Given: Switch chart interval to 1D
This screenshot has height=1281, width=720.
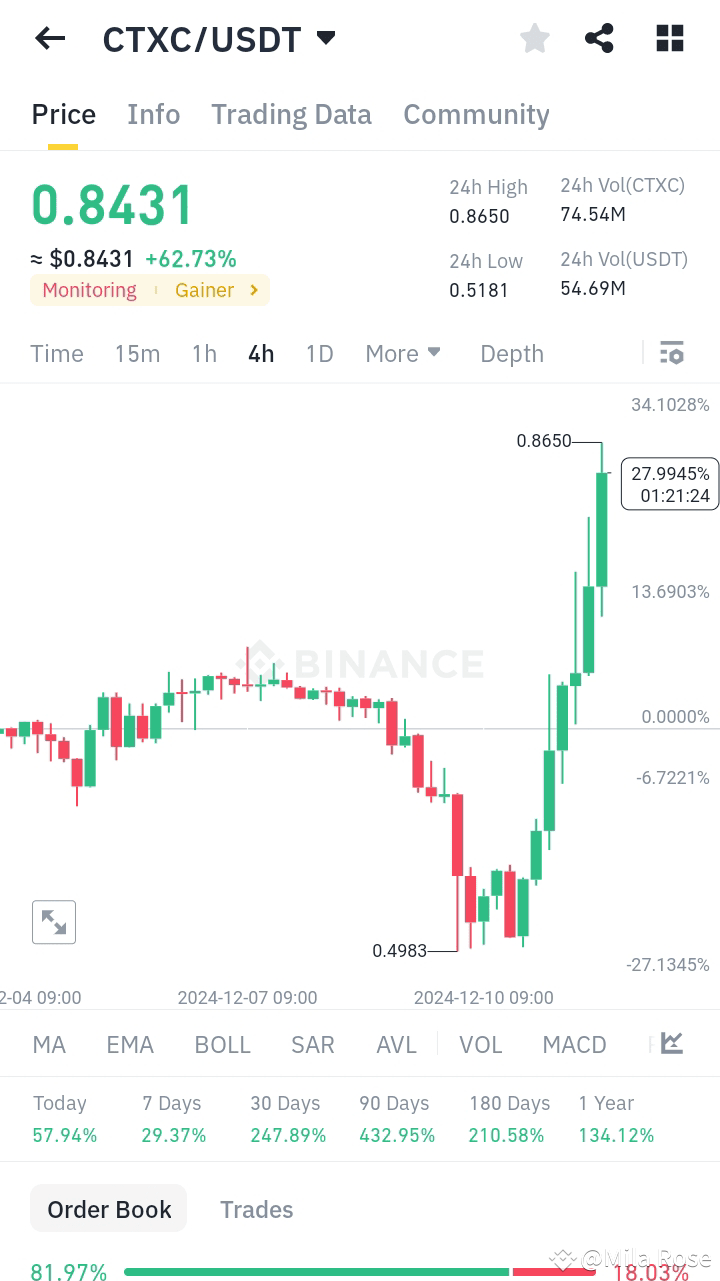Looking at the screenshot, I should (319, 353).
